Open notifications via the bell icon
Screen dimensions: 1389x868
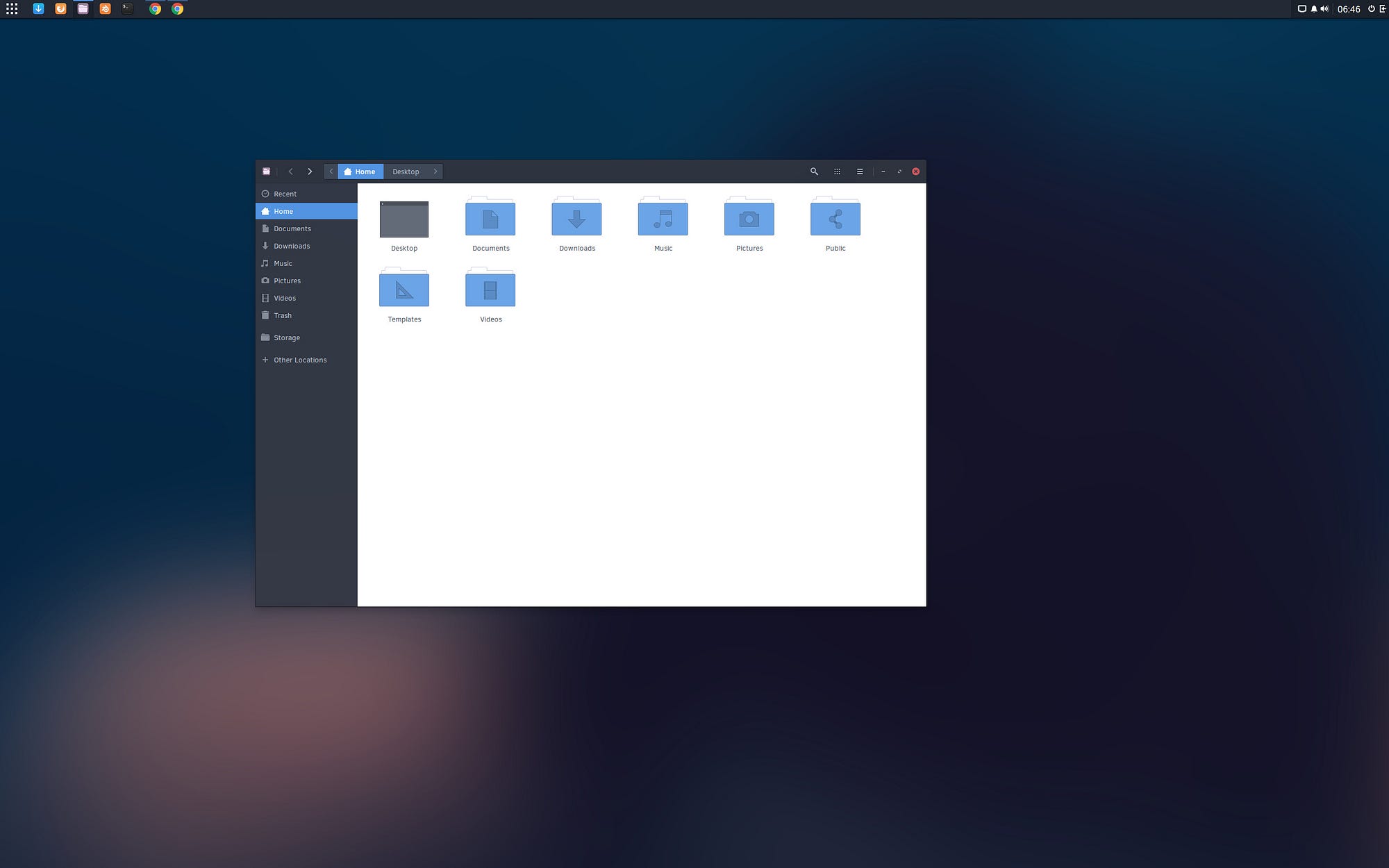1314,9
